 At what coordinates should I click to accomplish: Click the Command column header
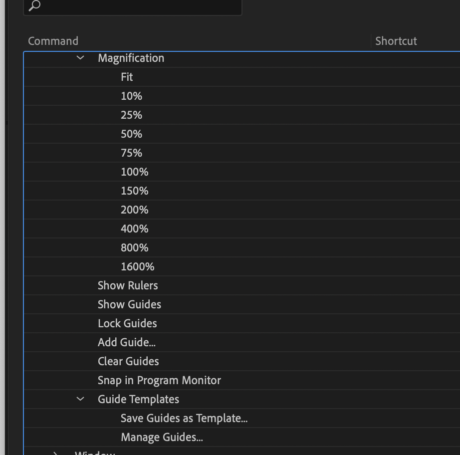click(x=53, y=41)
